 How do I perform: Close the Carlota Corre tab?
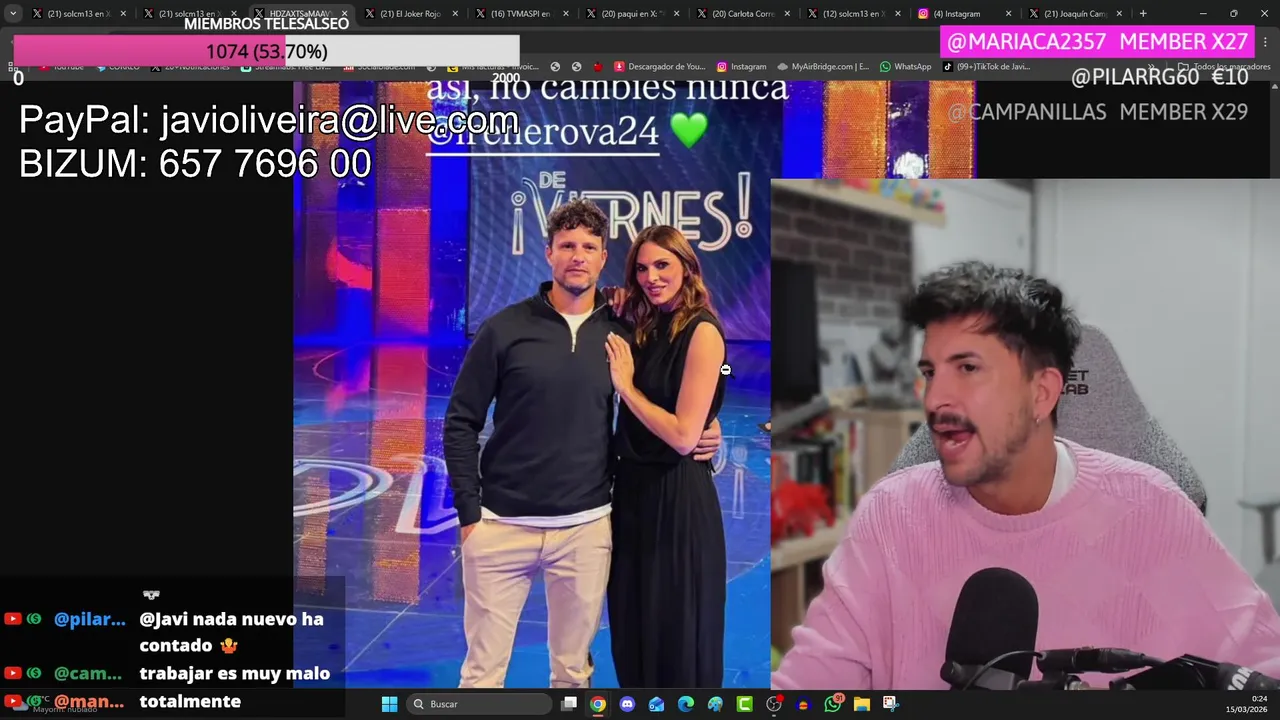[788, 14]
